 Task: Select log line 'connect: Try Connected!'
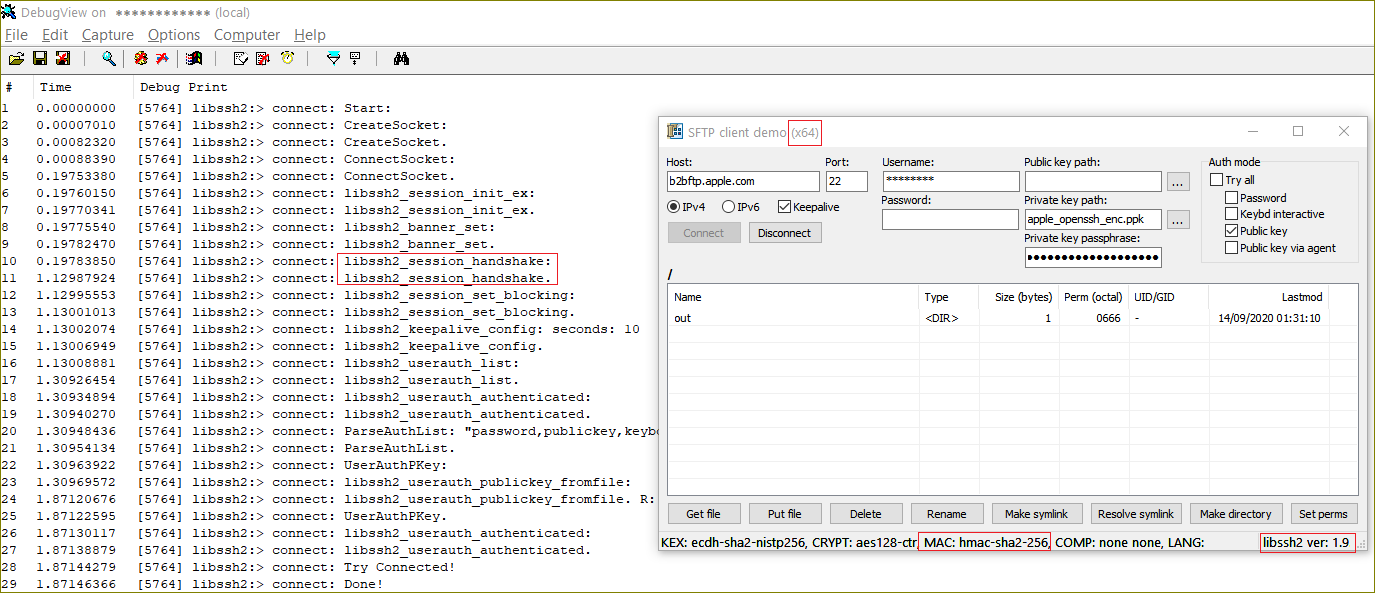[363, 567]
